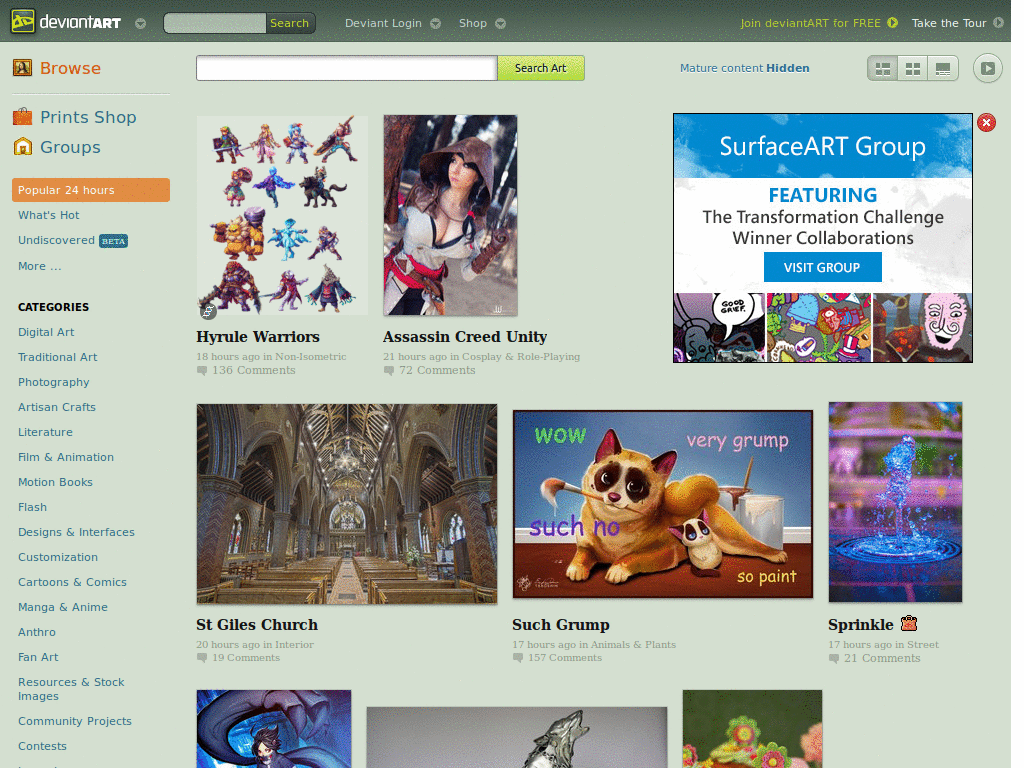1024x768 pixels.
Task: Open the Shop menu
Action: coord(473,23)
